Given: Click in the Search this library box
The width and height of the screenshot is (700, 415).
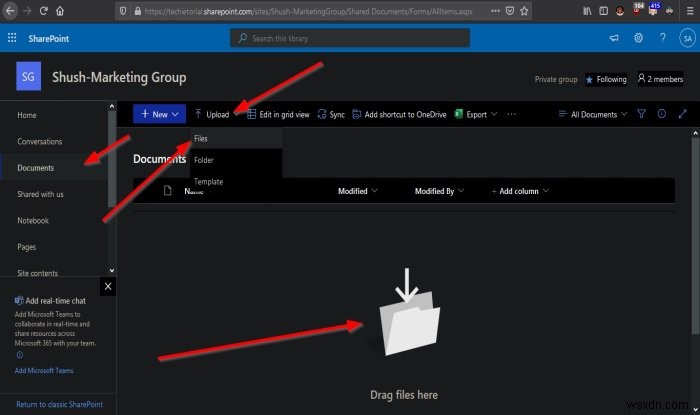Looking at the screenshot, I should [350, 38].
